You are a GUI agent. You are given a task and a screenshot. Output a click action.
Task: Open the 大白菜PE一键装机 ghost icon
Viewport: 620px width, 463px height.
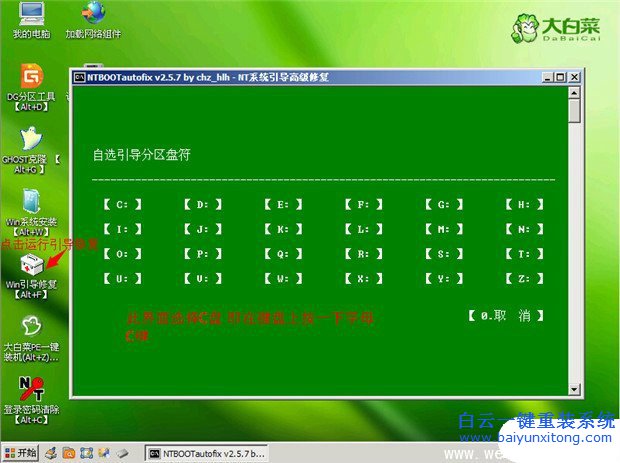(x=31, y=339)
